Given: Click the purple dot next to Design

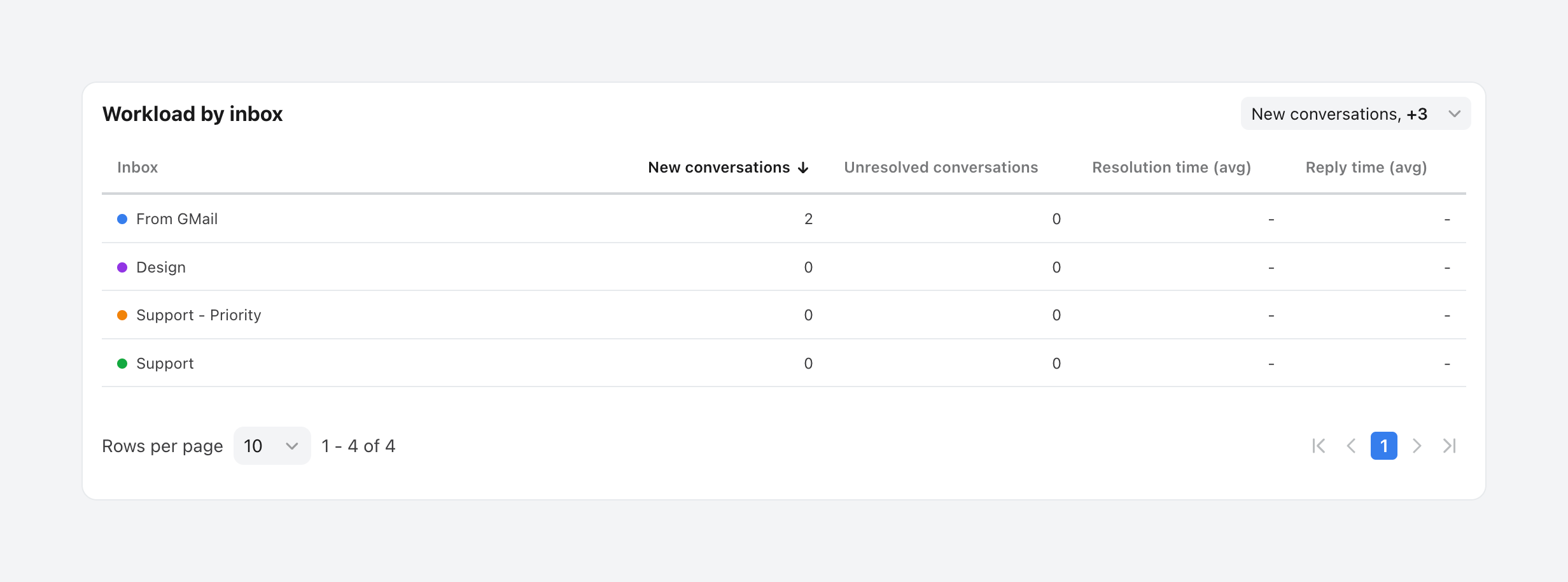Looking at the screenshot, I should point(122,267).
